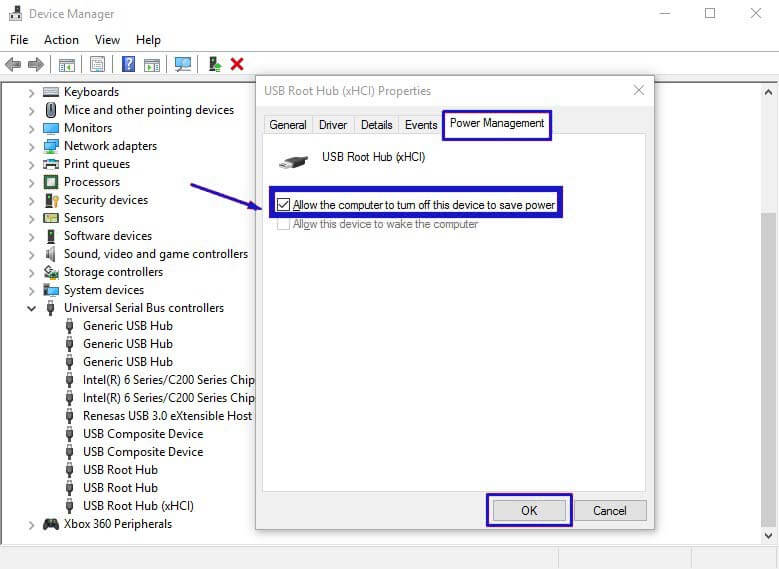
Task: Select the Power Management tab
Action: [x=497, y=123]
